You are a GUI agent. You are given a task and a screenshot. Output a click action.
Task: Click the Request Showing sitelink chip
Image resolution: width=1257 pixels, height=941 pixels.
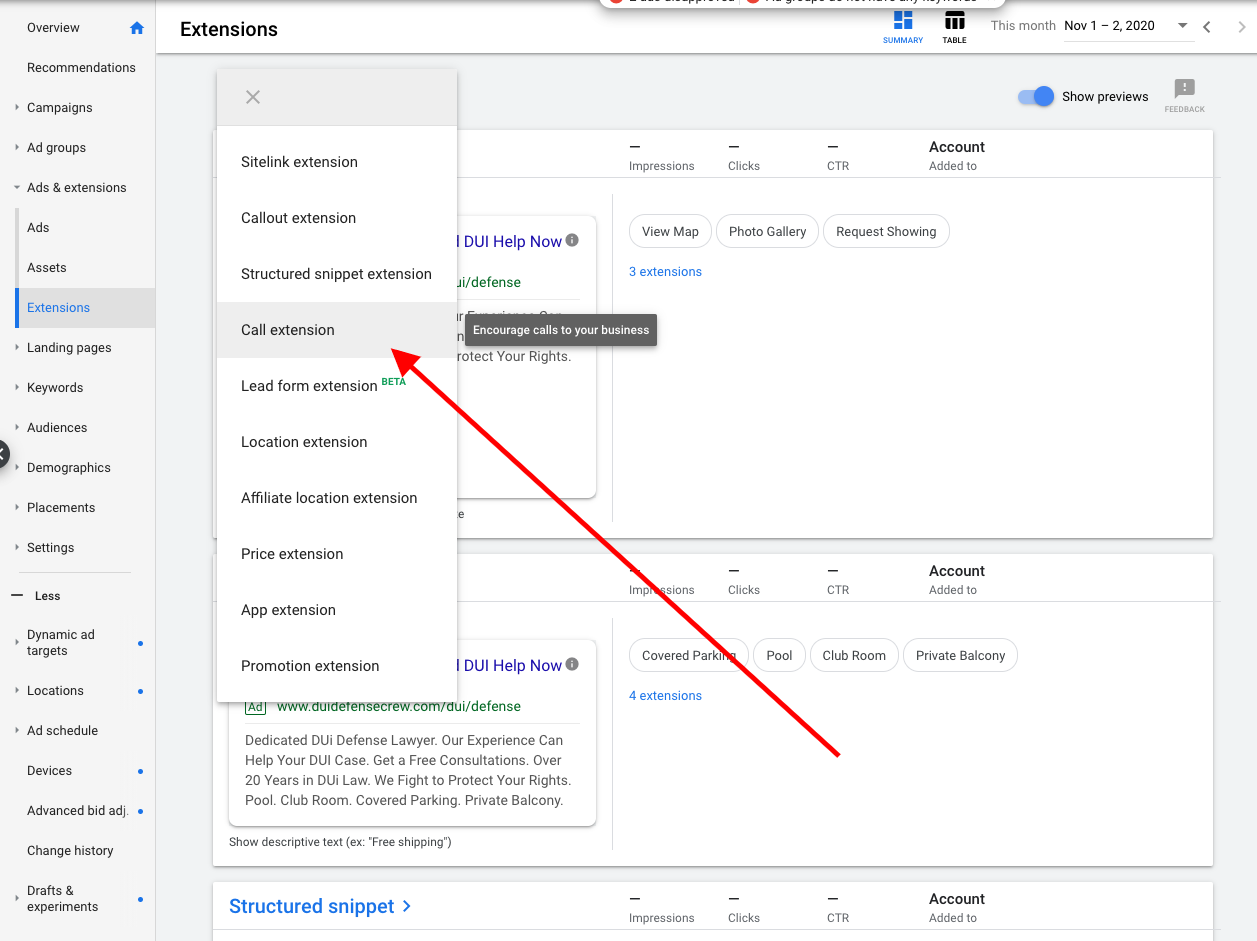(x=886, y=231)
